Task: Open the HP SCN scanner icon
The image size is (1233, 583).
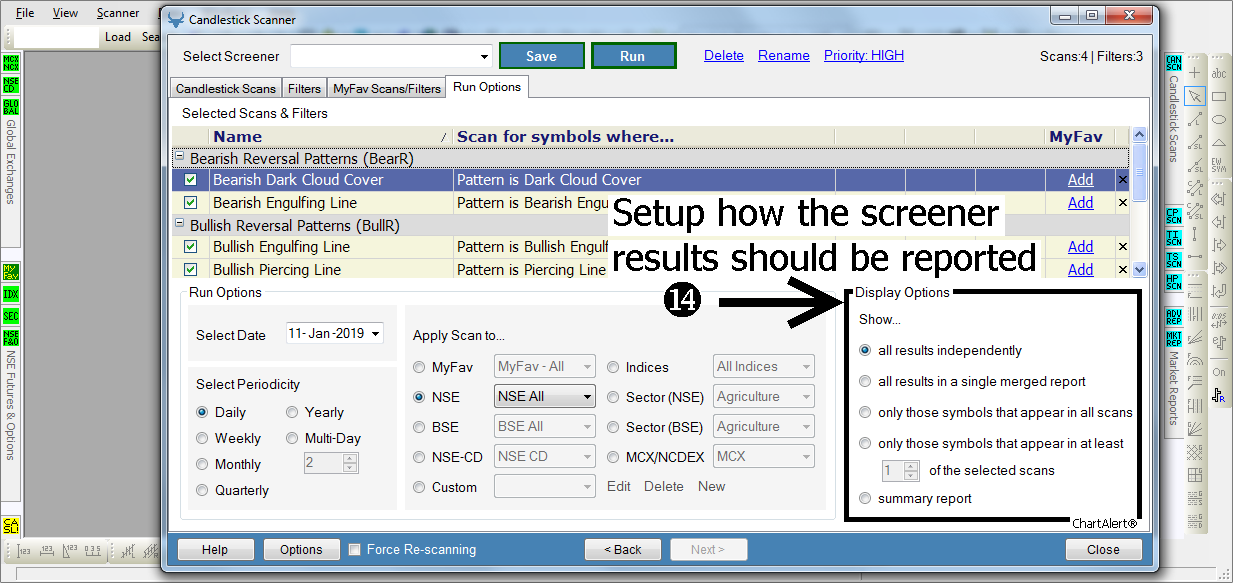Action: [1174, 281]
